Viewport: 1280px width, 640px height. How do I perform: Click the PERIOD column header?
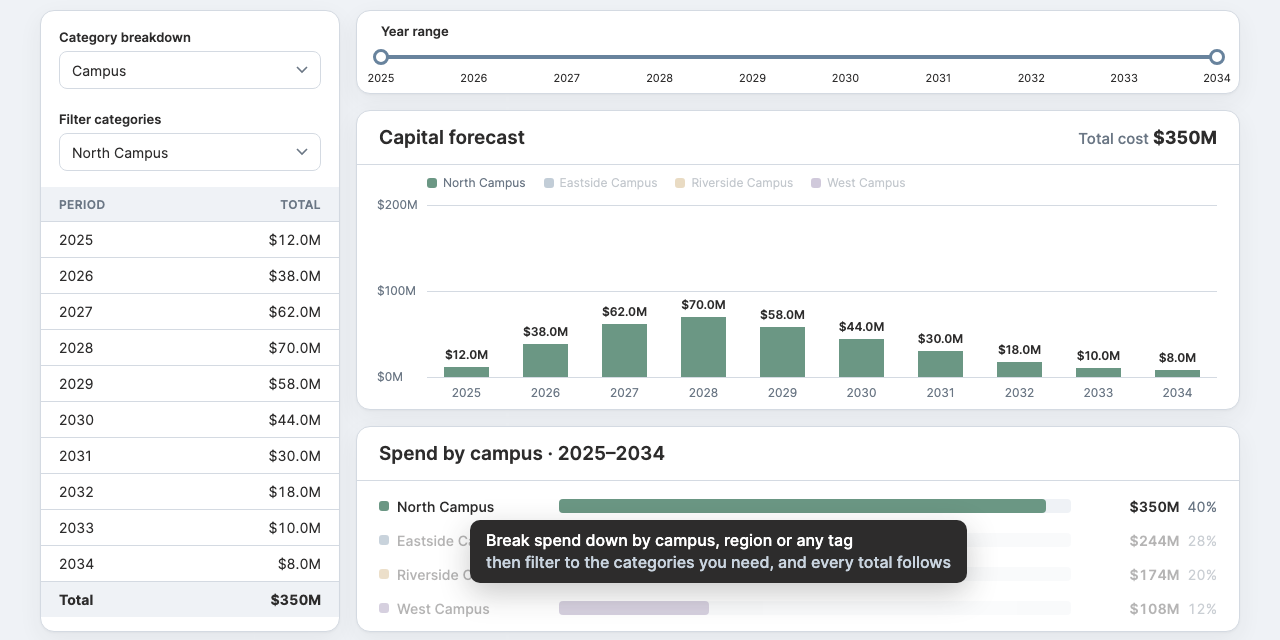click(82, 205)
